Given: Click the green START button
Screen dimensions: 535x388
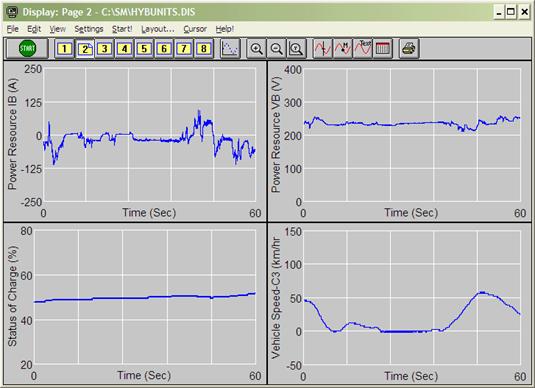Looking at the screenshot, I should pyautogui.click(x=27, y=48).
